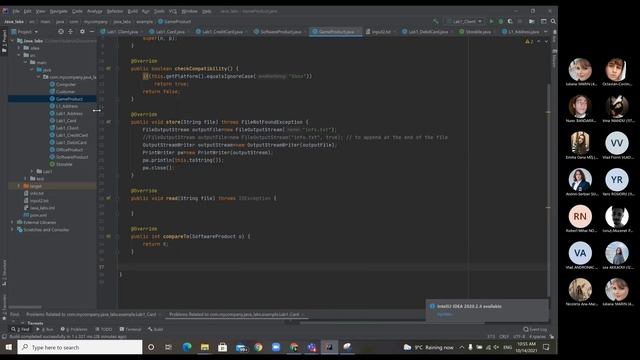
Task: Open Microsoft Edge from taskbar
Action: click(x=187, y=347)
